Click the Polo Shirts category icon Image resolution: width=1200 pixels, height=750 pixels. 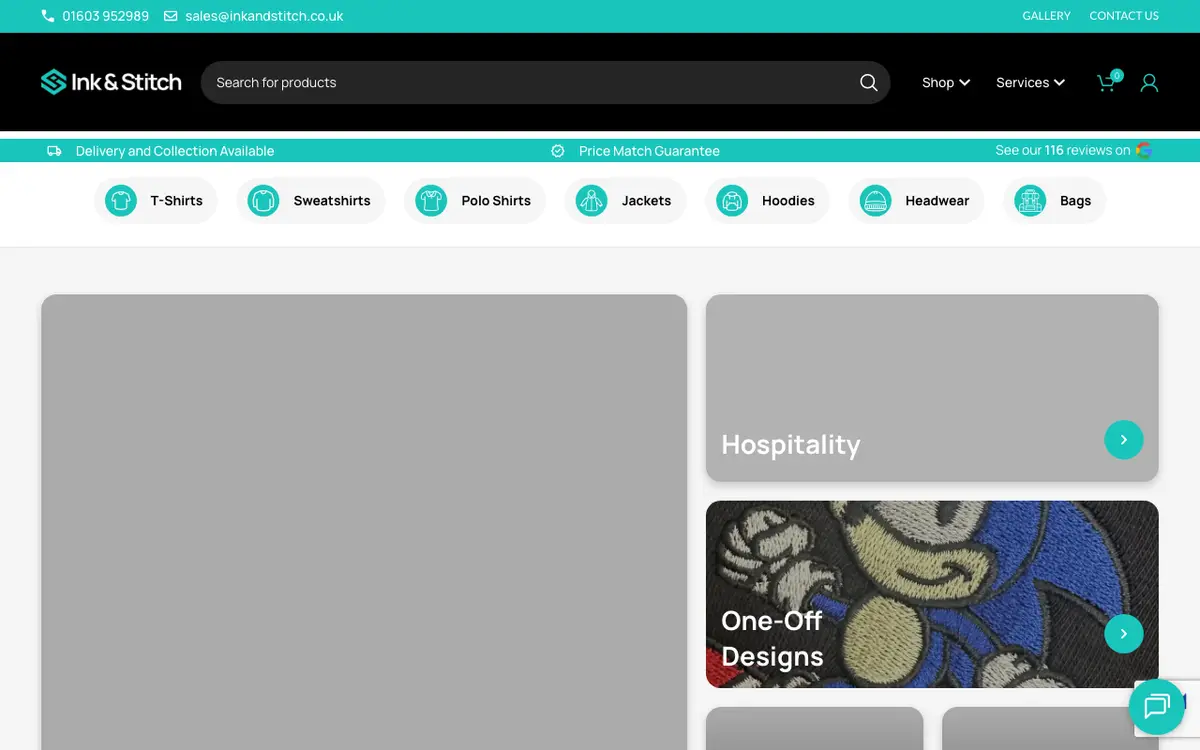coord(431,201)
